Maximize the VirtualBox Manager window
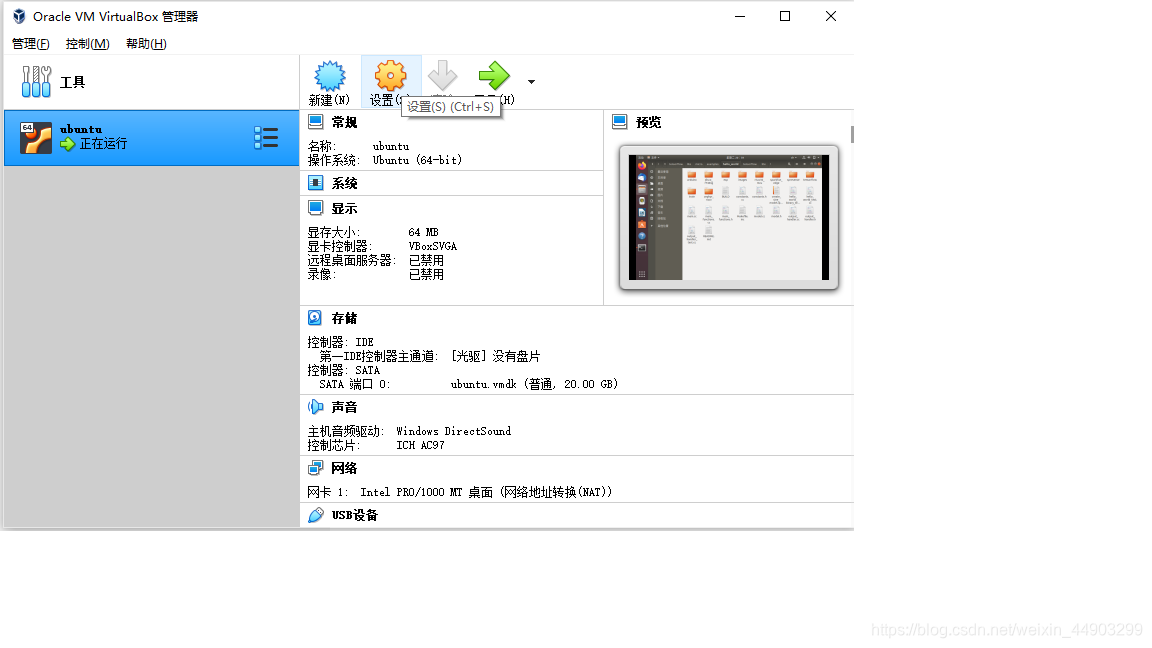Screen dimensions: 1152x648 pyautogui.click(x=785, y=16)
